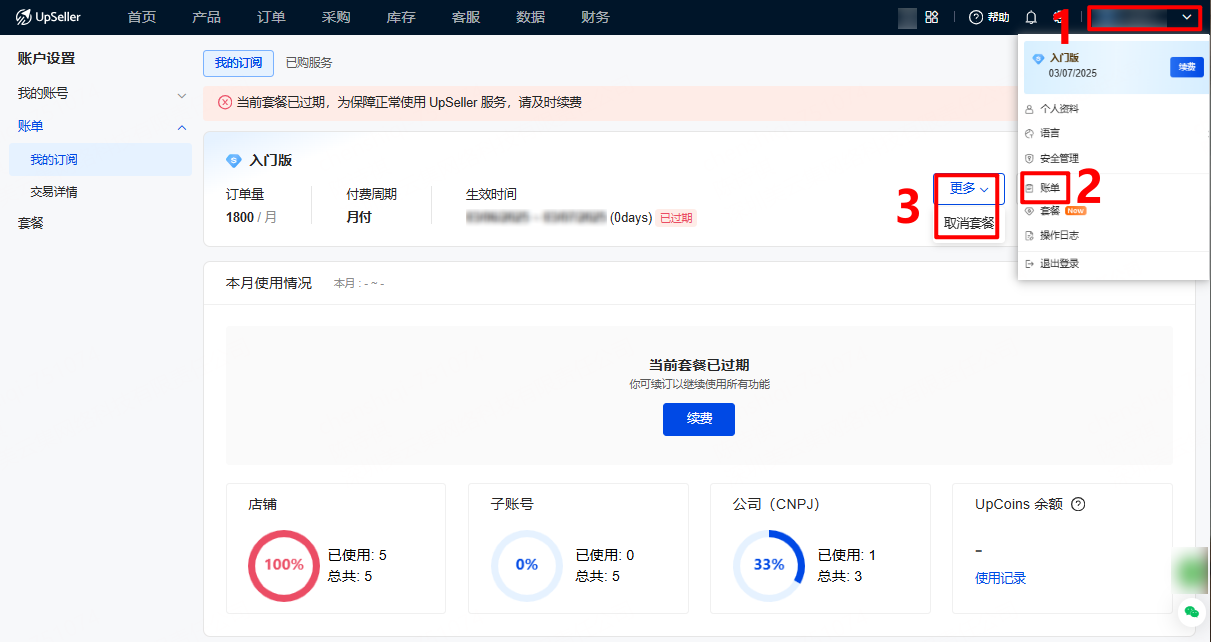Click the 账户设置 sidebar heading
The image size is (1211, 642).
coord(46,59)
